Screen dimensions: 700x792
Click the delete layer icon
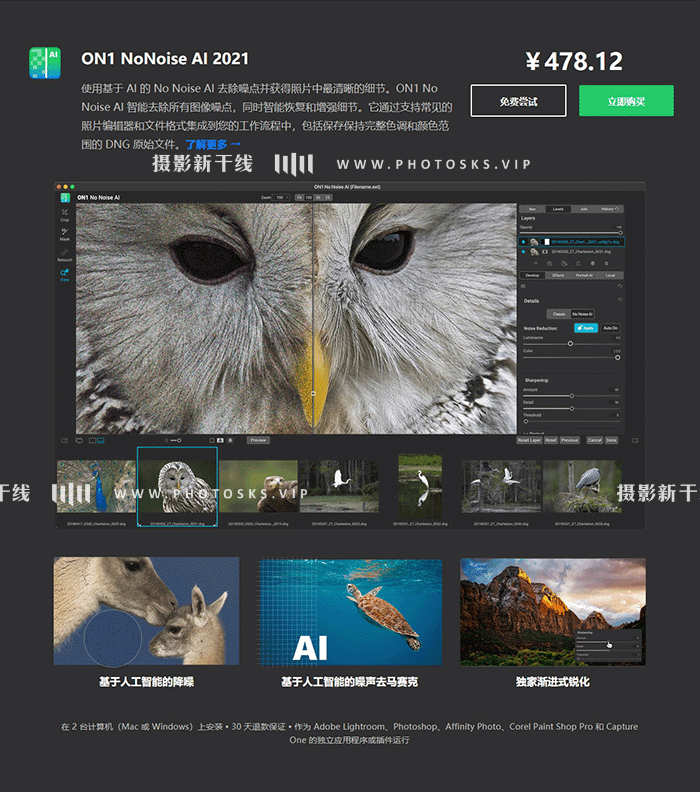pyautogui.click(x=593, y=263)
